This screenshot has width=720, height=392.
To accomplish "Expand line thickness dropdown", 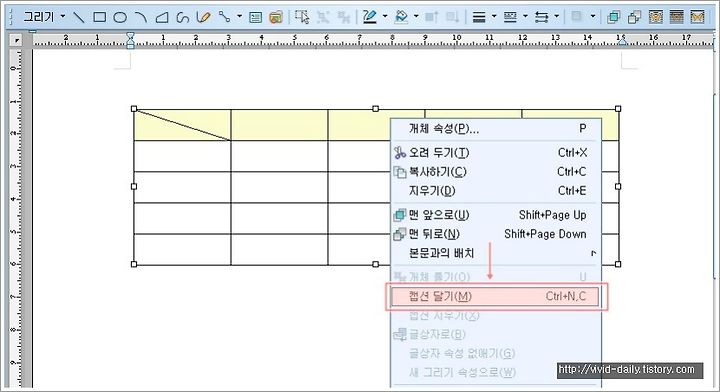I will click(494, 17).
